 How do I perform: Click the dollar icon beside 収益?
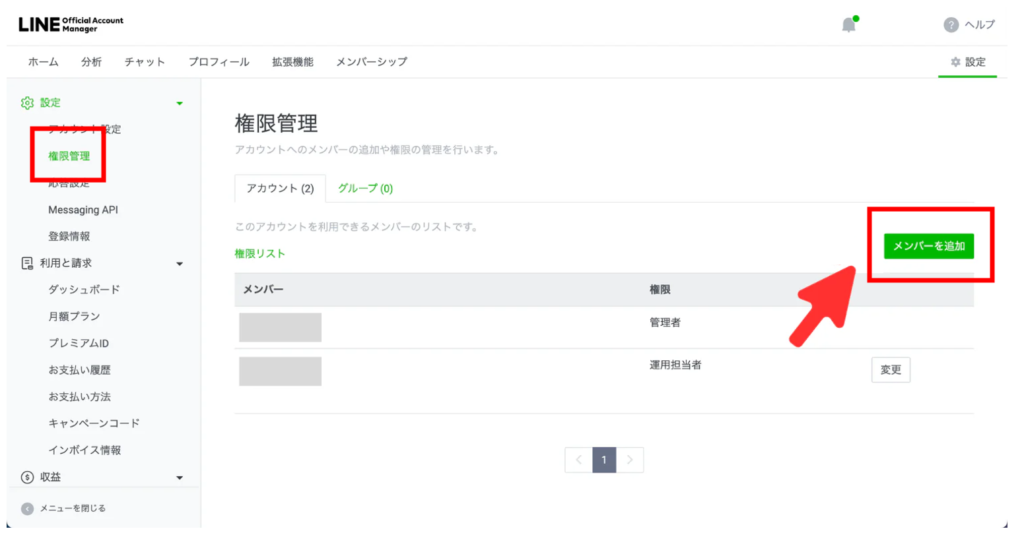27,477
